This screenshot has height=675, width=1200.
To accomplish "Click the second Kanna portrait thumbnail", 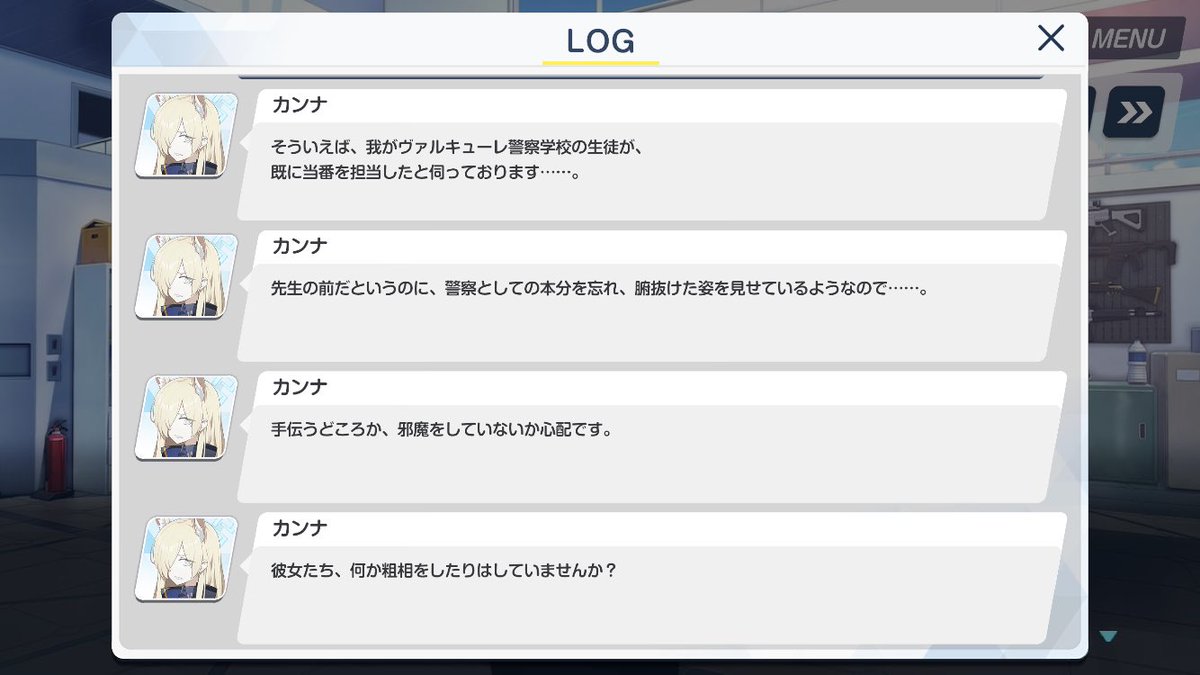I will [x=187, y=276].
